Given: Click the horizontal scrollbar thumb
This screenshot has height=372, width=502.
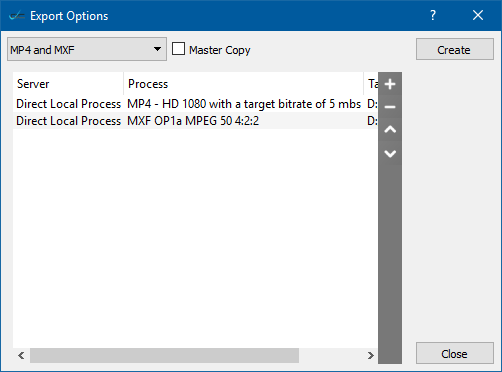Looking at the screenshot, I should 164,355.
